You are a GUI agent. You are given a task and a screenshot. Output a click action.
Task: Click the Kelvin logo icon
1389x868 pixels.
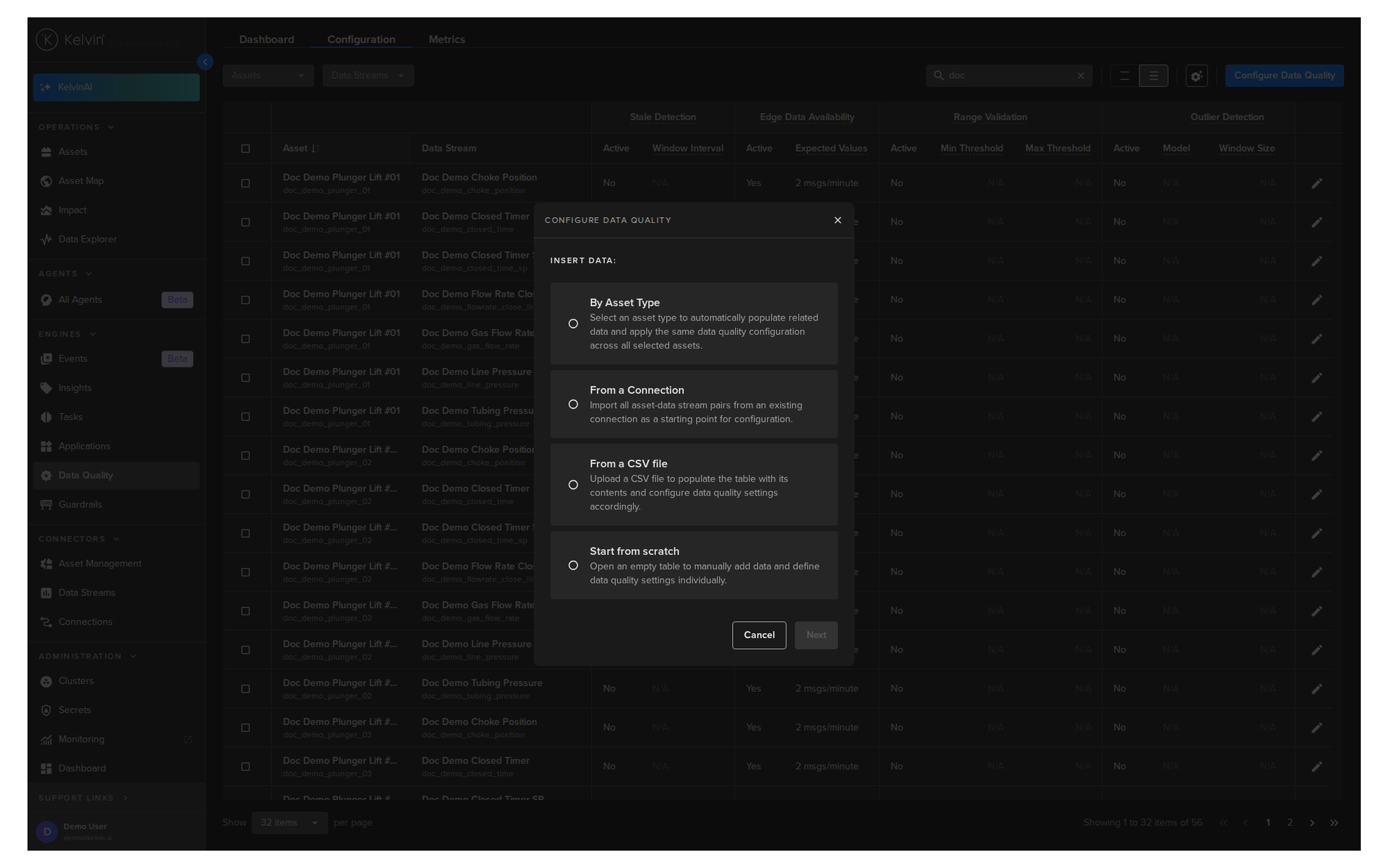[x=47, y=40]
